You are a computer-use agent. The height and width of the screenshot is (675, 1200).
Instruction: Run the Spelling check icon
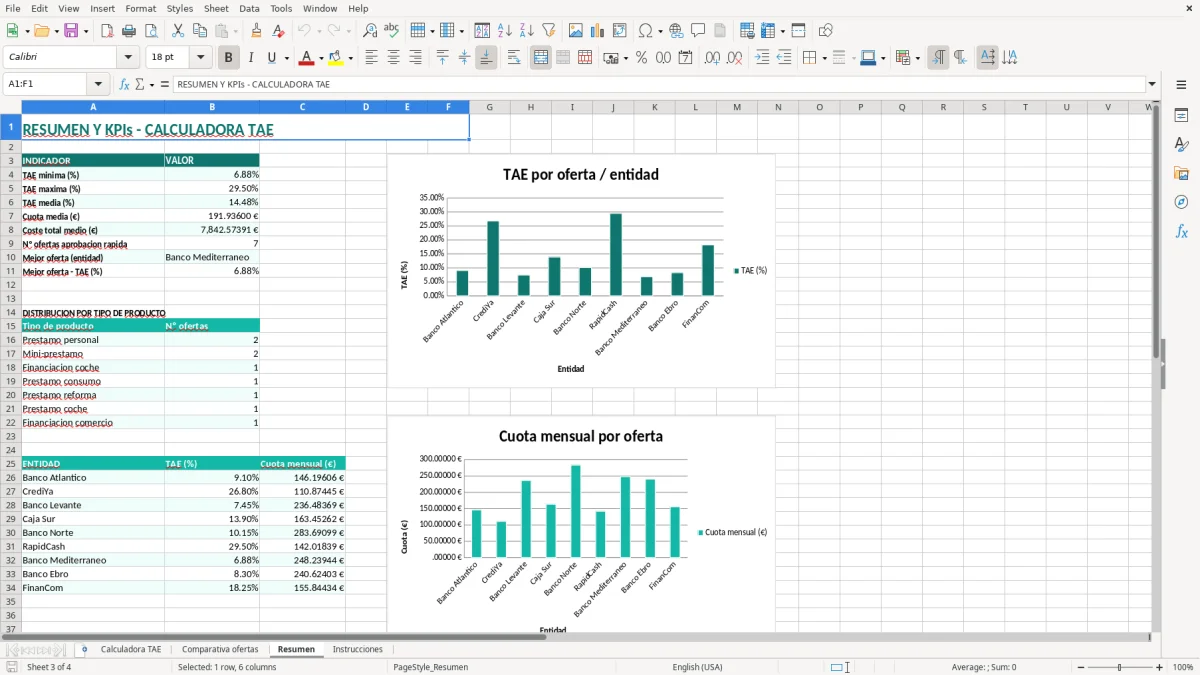[391, 31]
